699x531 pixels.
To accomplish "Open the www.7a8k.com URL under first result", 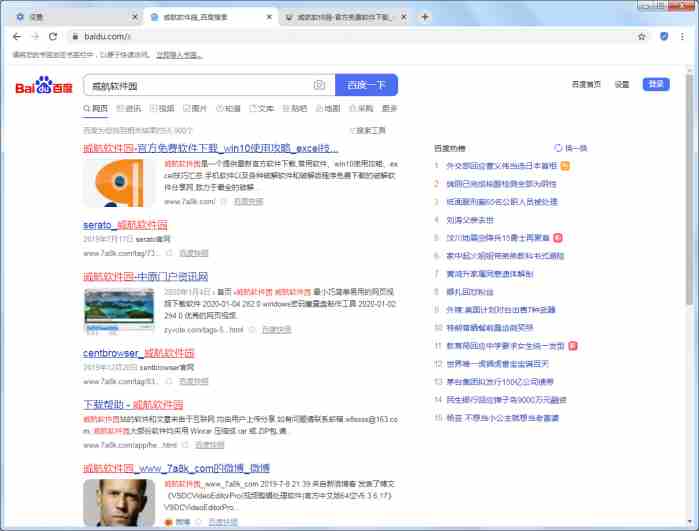I will click(189, 202).
